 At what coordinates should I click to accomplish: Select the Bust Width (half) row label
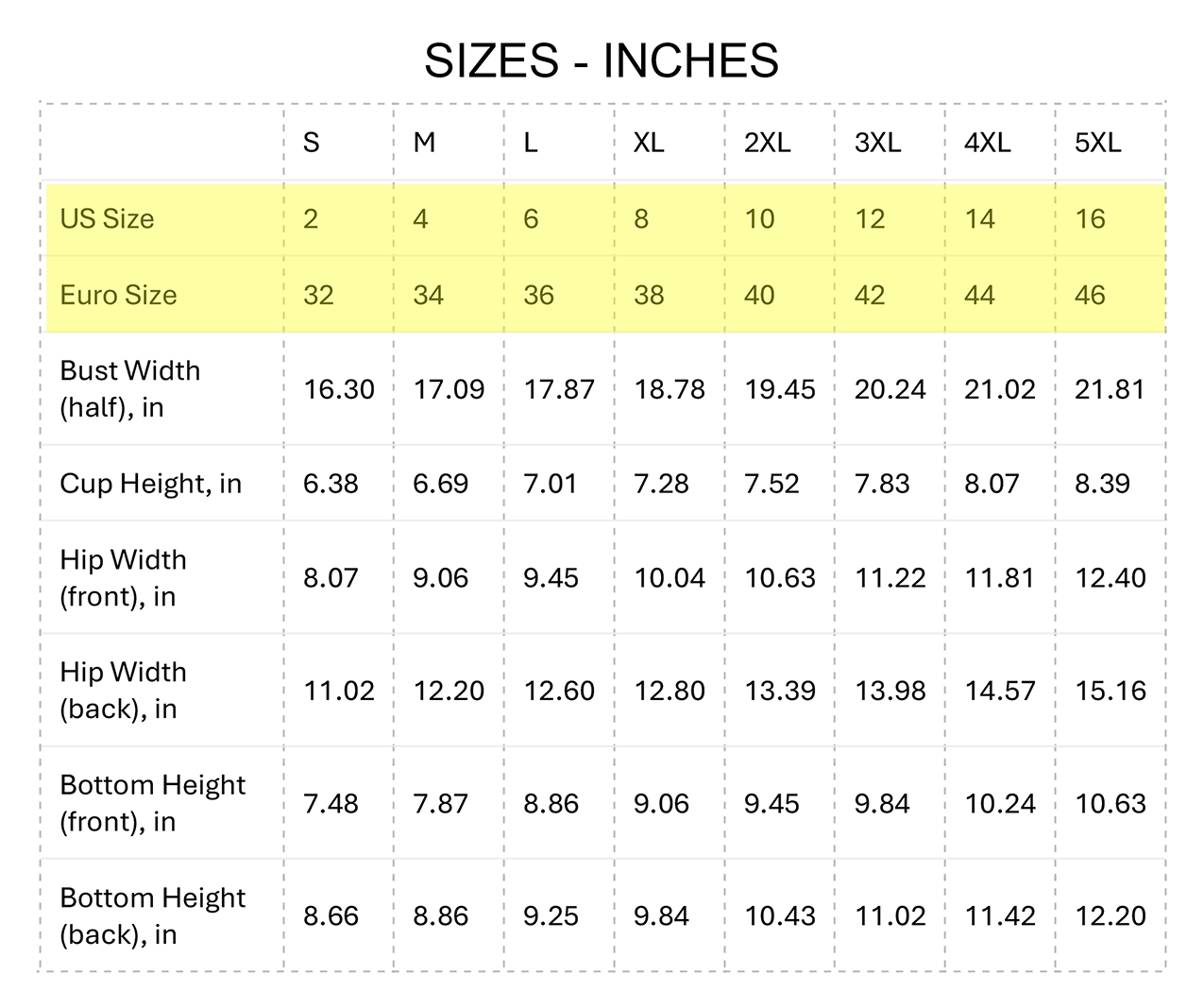coord(130,388)
